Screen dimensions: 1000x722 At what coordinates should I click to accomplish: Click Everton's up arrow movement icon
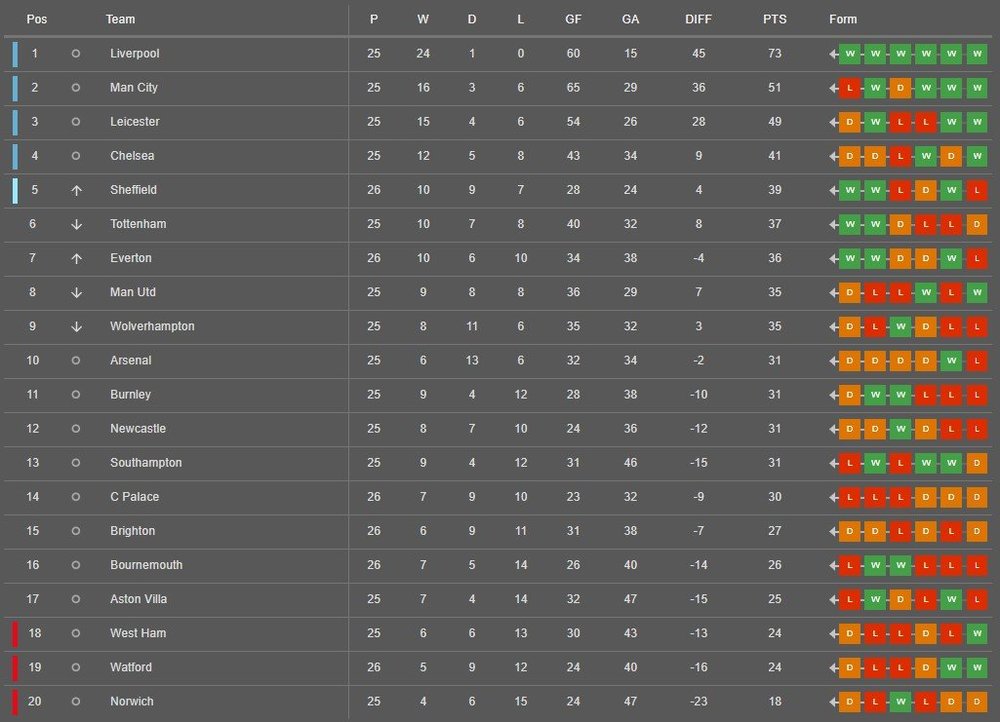76,258
